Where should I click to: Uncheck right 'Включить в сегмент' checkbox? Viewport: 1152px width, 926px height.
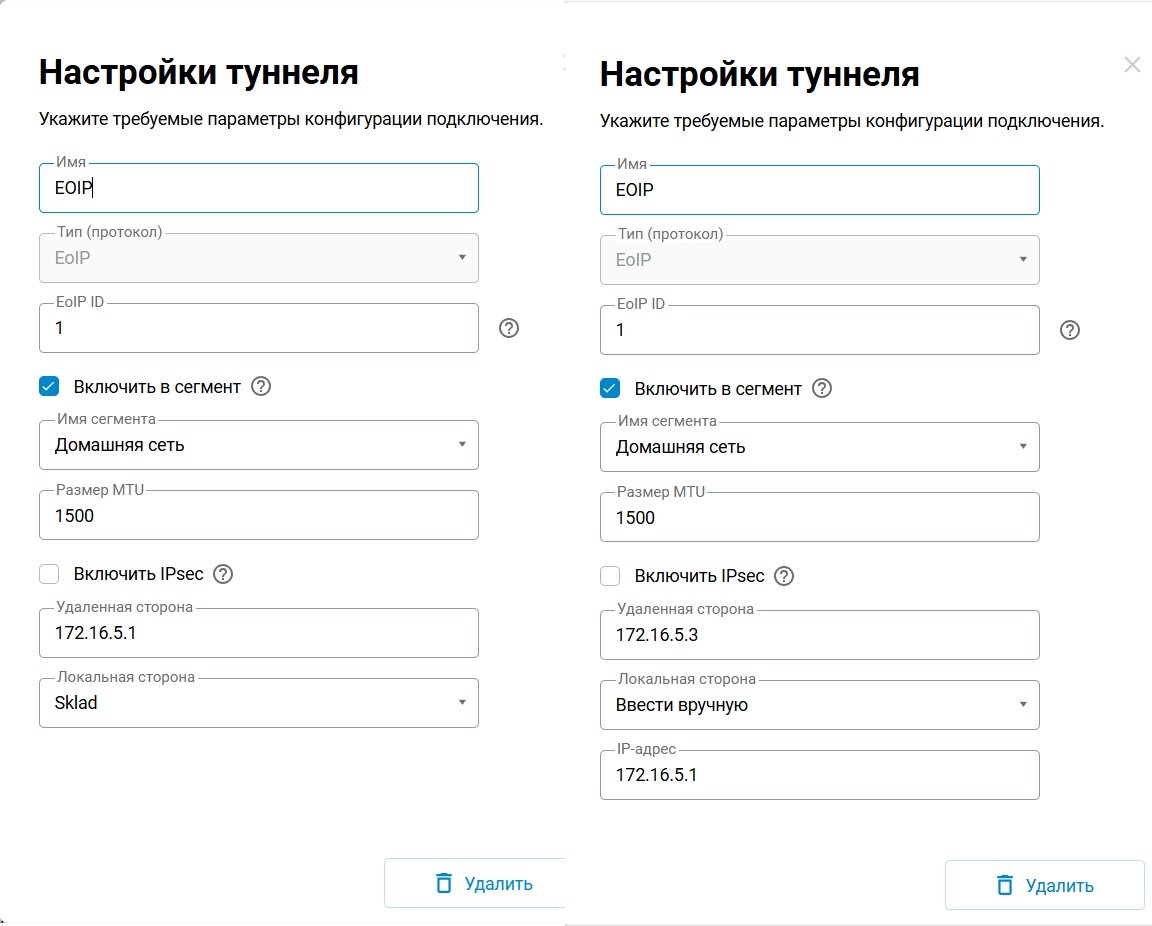pyautogui.click(x=610, y=388)
